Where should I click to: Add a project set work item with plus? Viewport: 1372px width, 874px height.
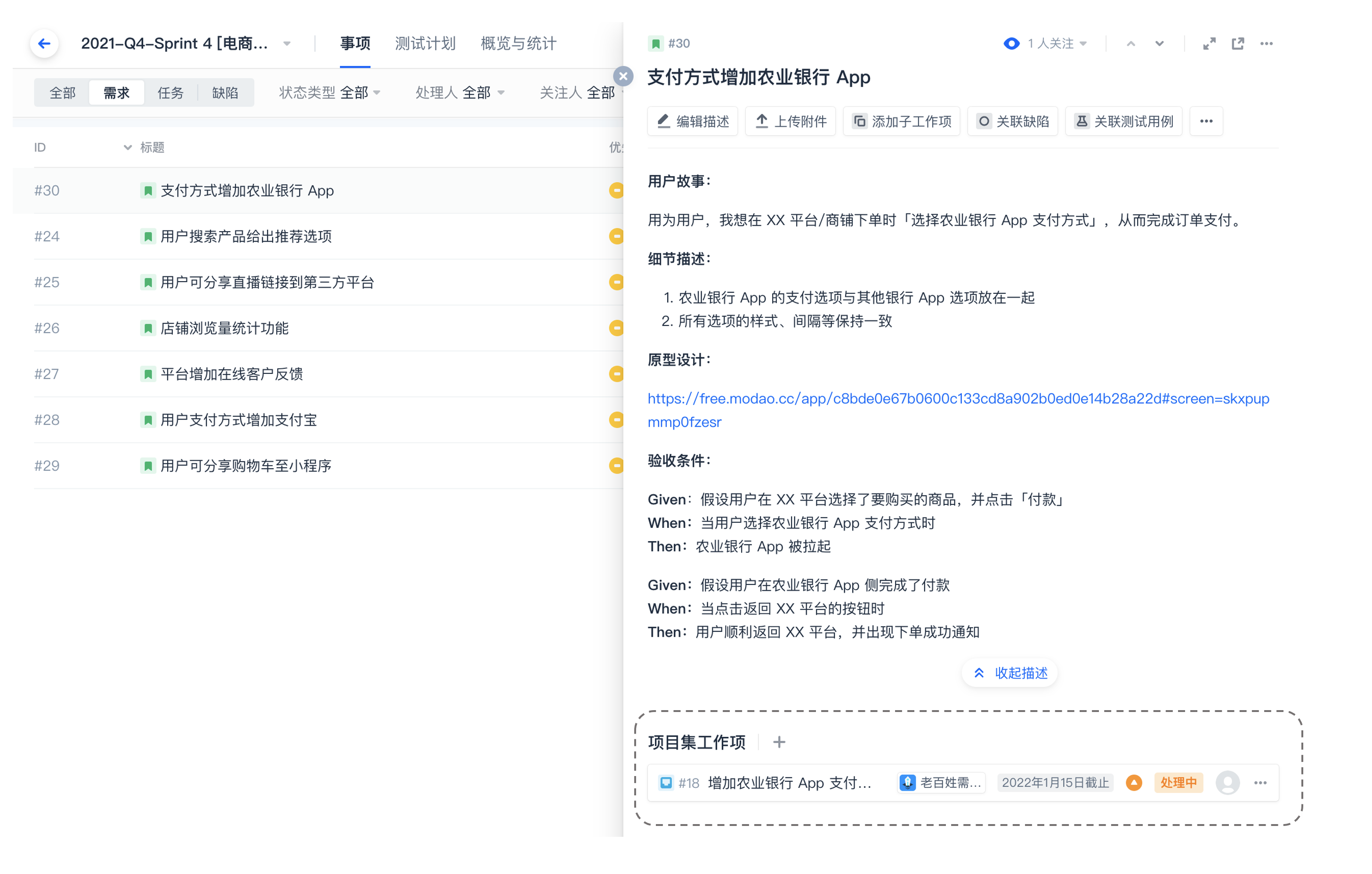click(x=779, y=742)
